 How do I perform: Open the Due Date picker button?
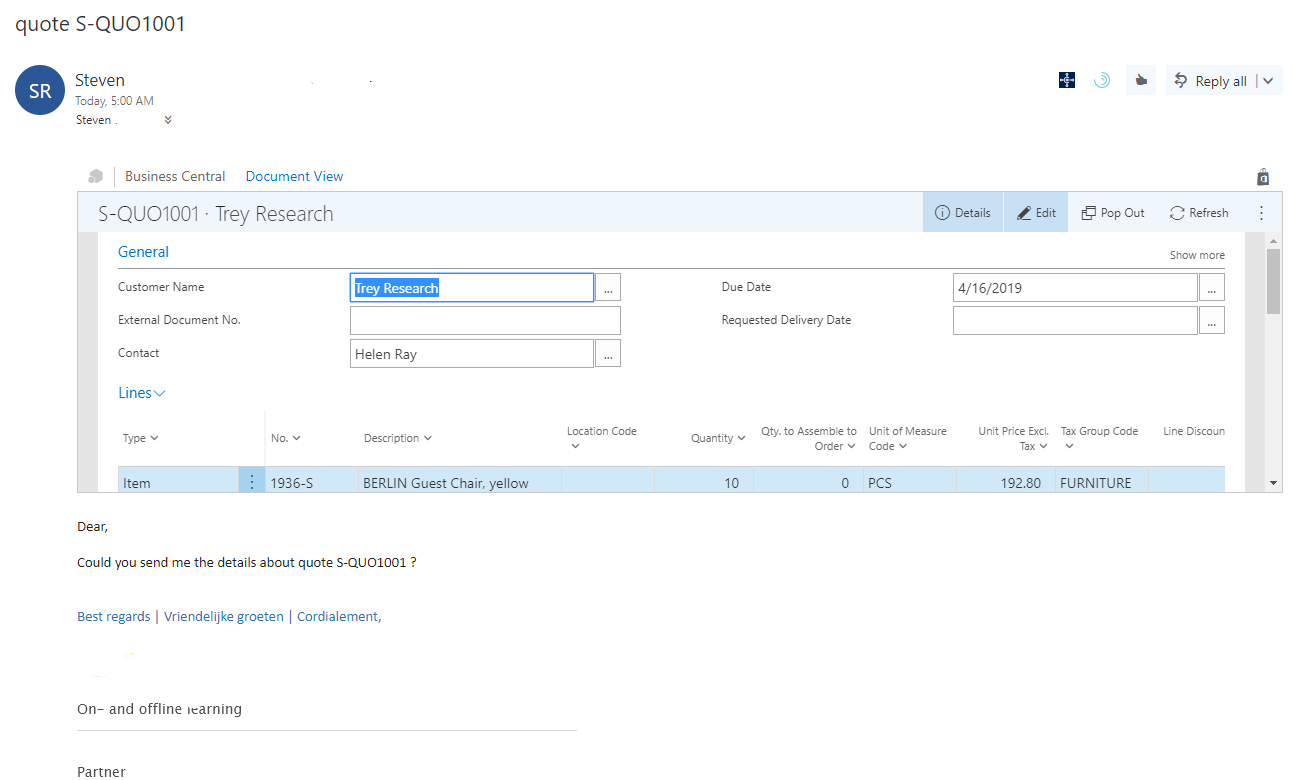(x=1212, y=288)
